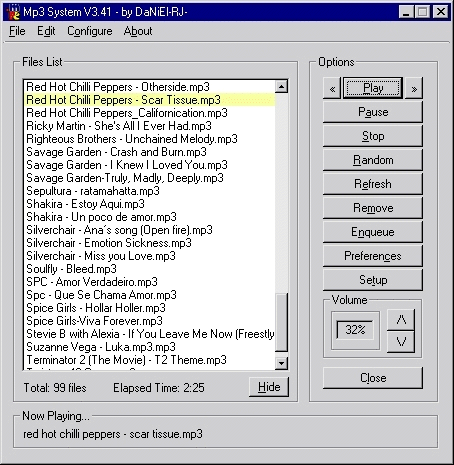The height and width of the screenshot is (465, 454).
Task: Skip to next track with » button
Action: coord(414,89)
